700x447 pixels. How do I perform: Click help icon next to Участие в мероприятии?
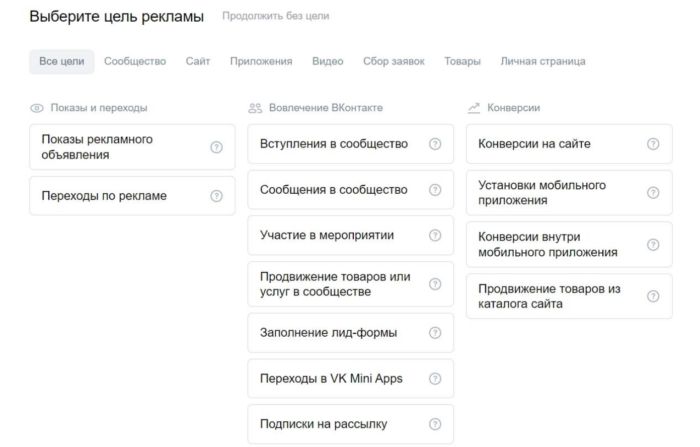tap(435, 235)
